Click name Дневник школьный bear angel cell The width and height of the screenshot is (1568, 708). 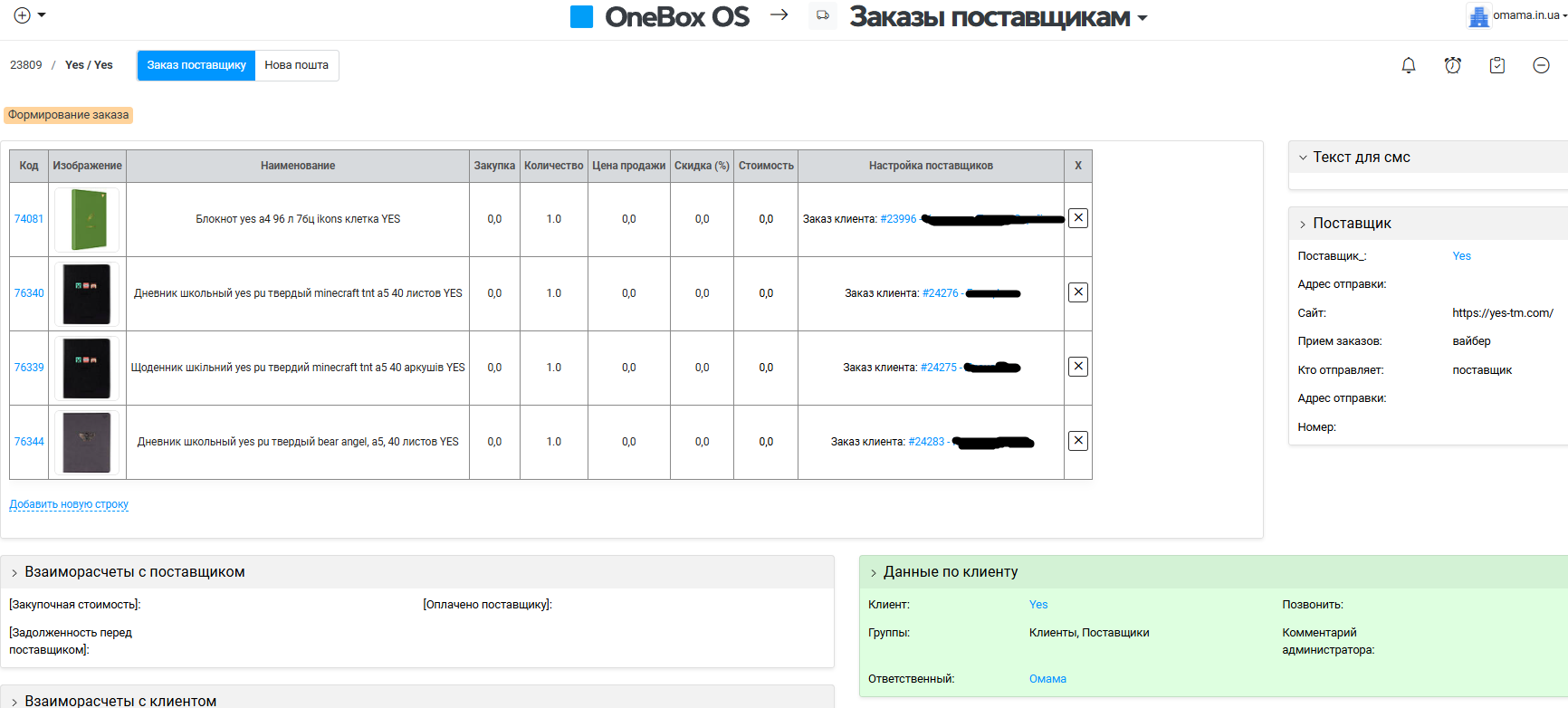pyautogui.click(x=298, y=442)
